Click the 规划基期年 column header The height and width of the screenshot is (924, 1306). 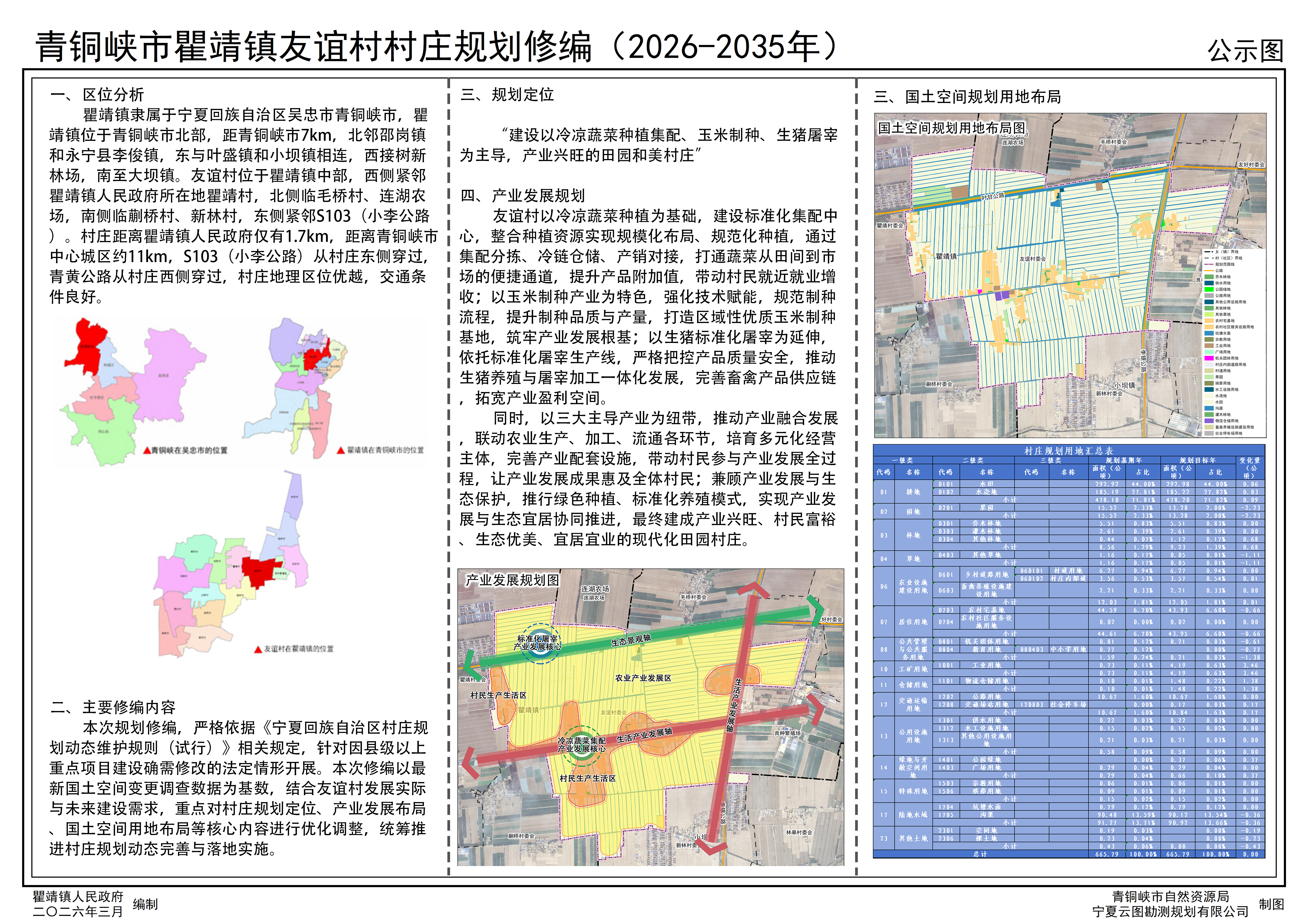[1124, 460]
